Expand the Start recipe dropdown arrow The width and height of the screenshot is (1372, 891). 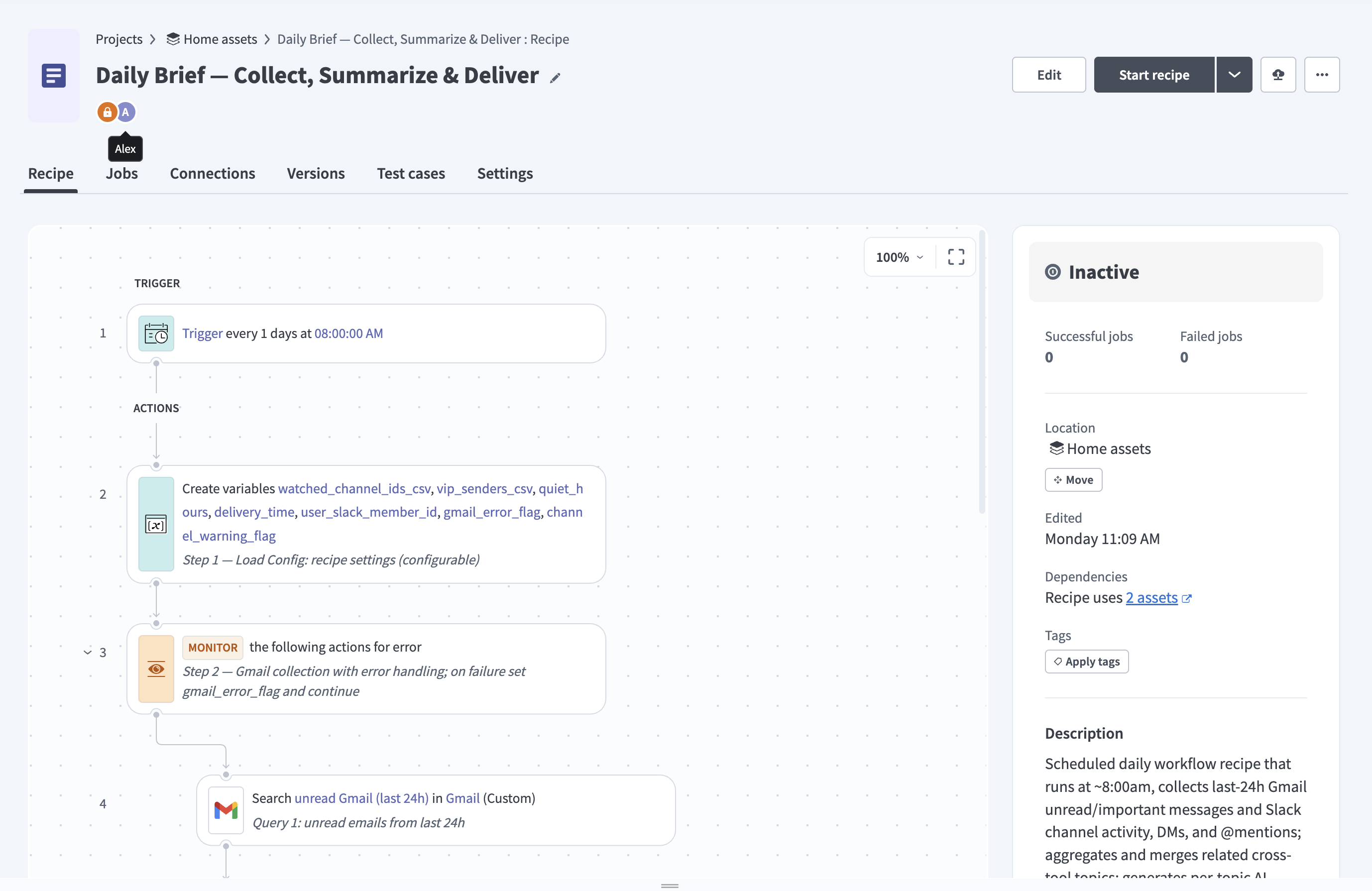pyautogui.click(x=1234, y=75)
